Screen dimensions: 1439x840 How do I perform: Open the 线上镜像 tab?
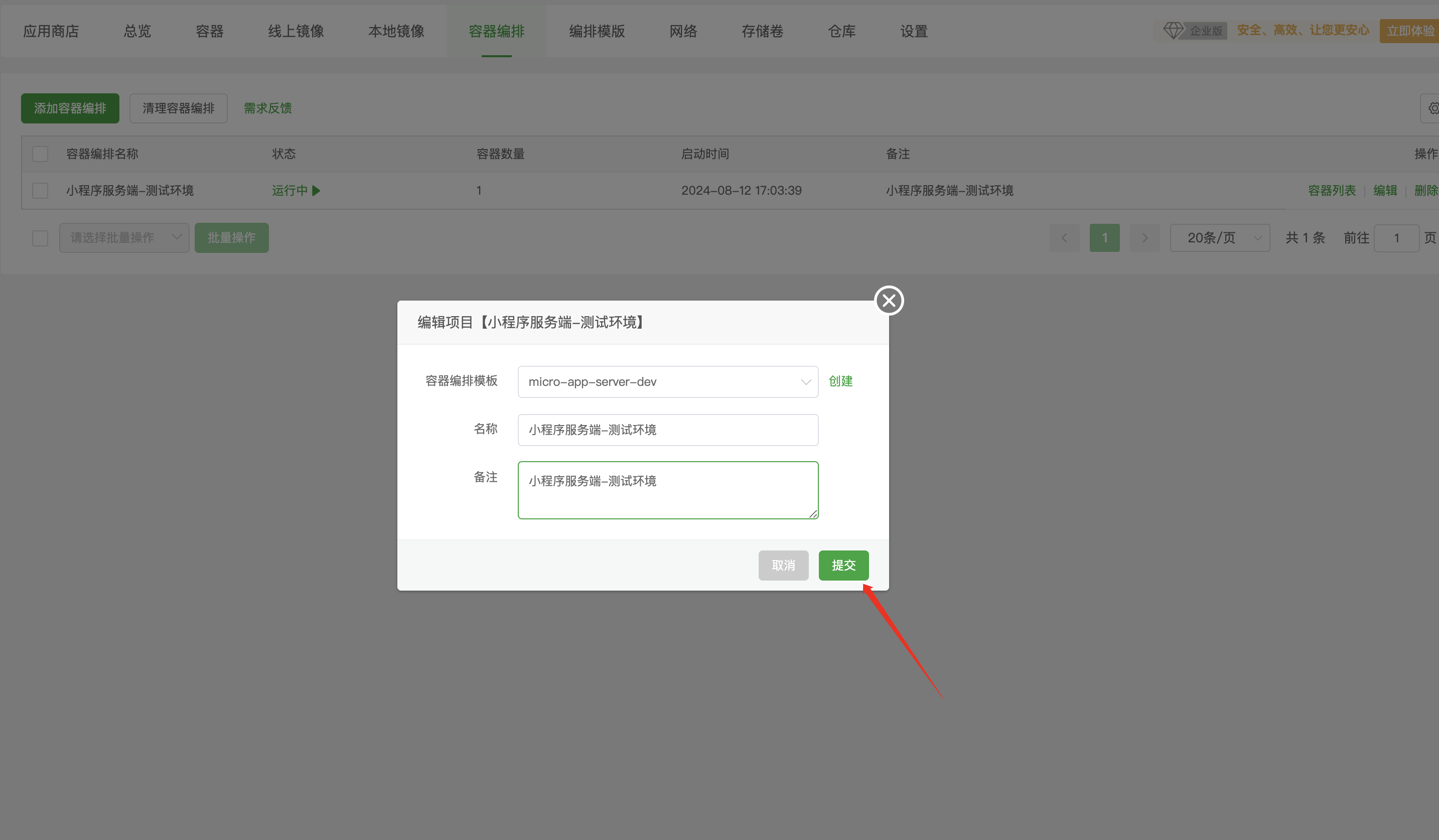296,32
